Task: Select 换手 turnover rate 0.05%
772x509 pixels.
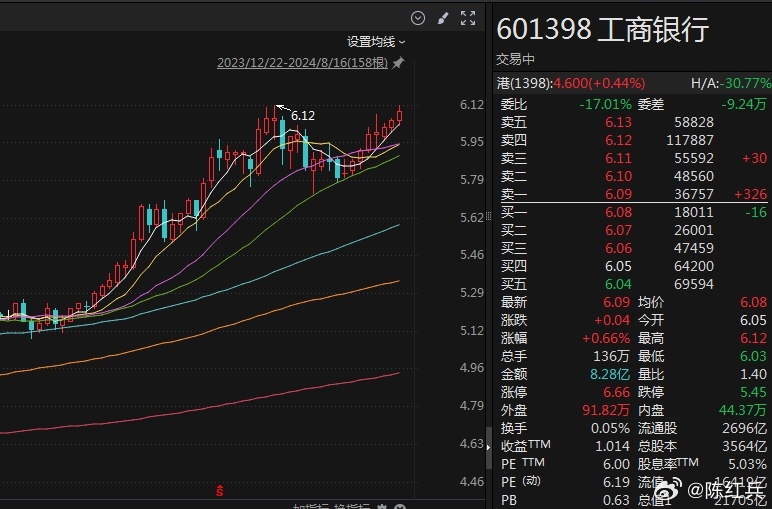Action: tap(611, 428)
